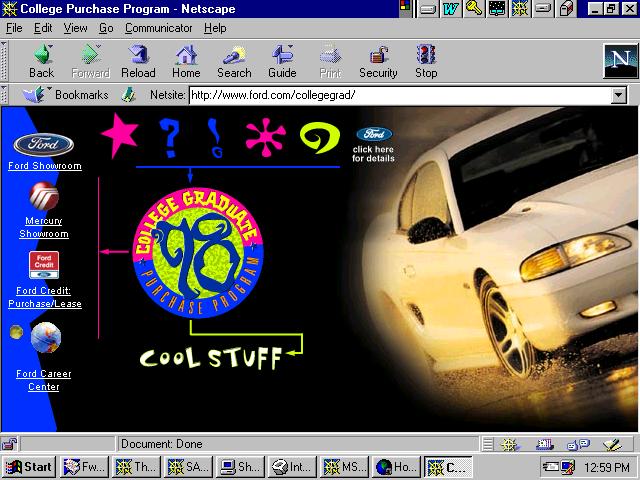Open the View menu
Screen dimensions: 640x480
click(76, 28)
